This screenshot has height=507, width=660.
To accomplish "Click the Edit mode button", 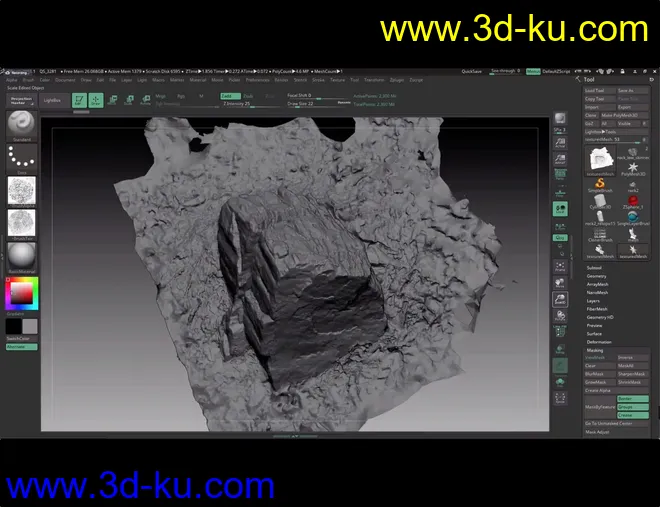I will coord(79,100).
